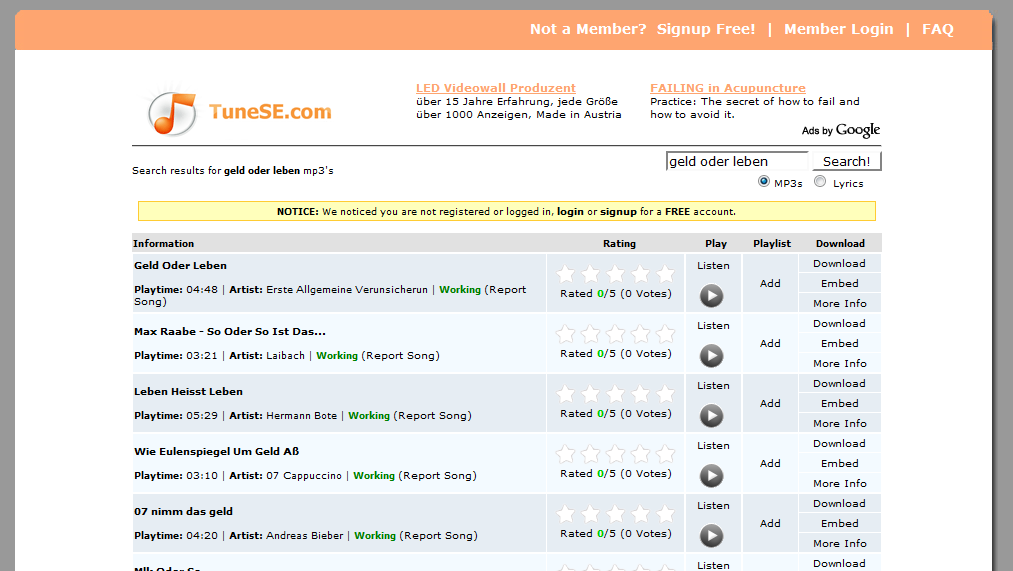Rate Leben Heisst Leben one star
Image resolution: width=1013 pixels, height=571 pixels.
565,394
